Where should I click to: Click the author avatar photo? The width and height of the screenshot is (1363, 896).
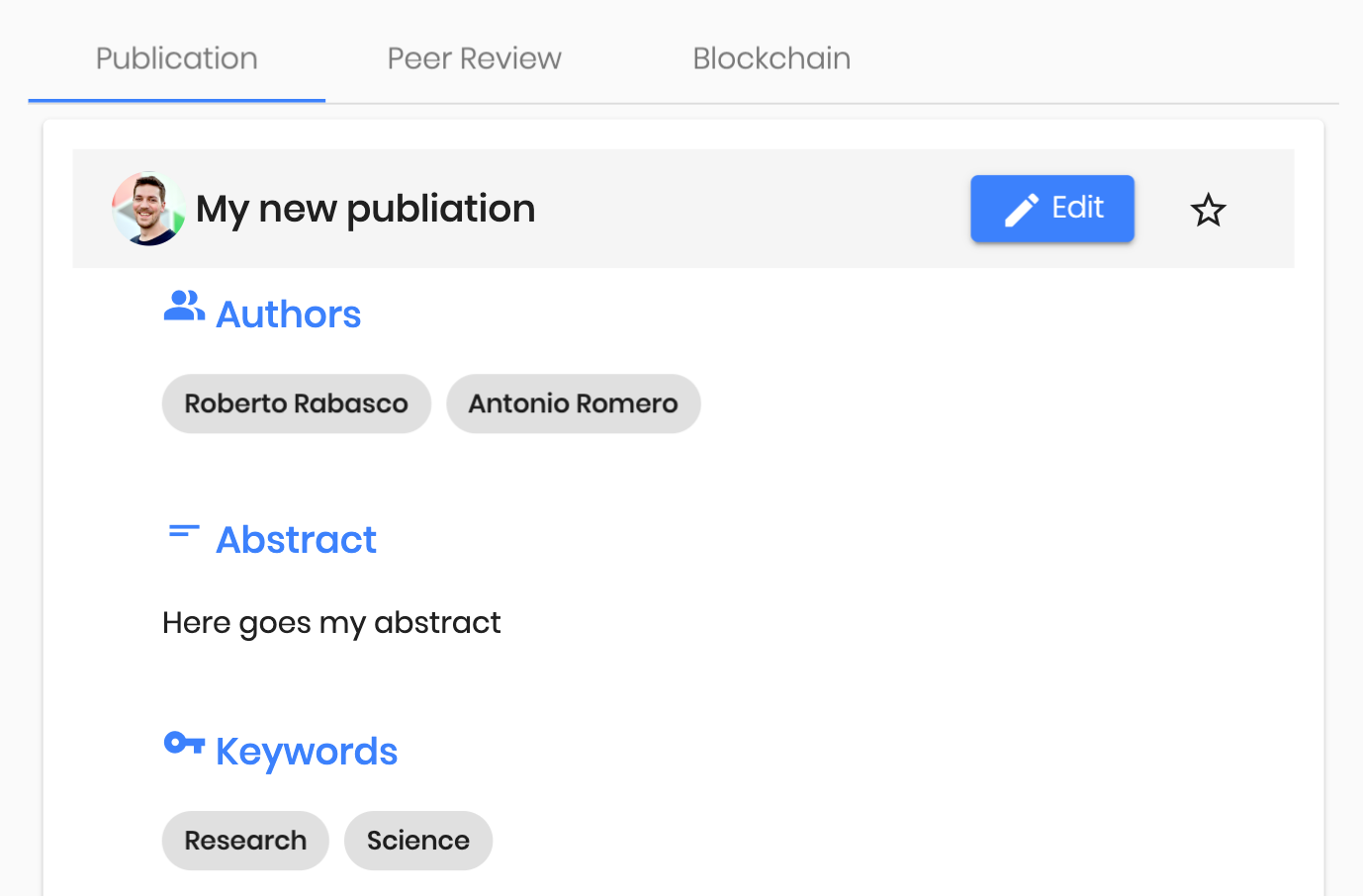coord(148,209)
